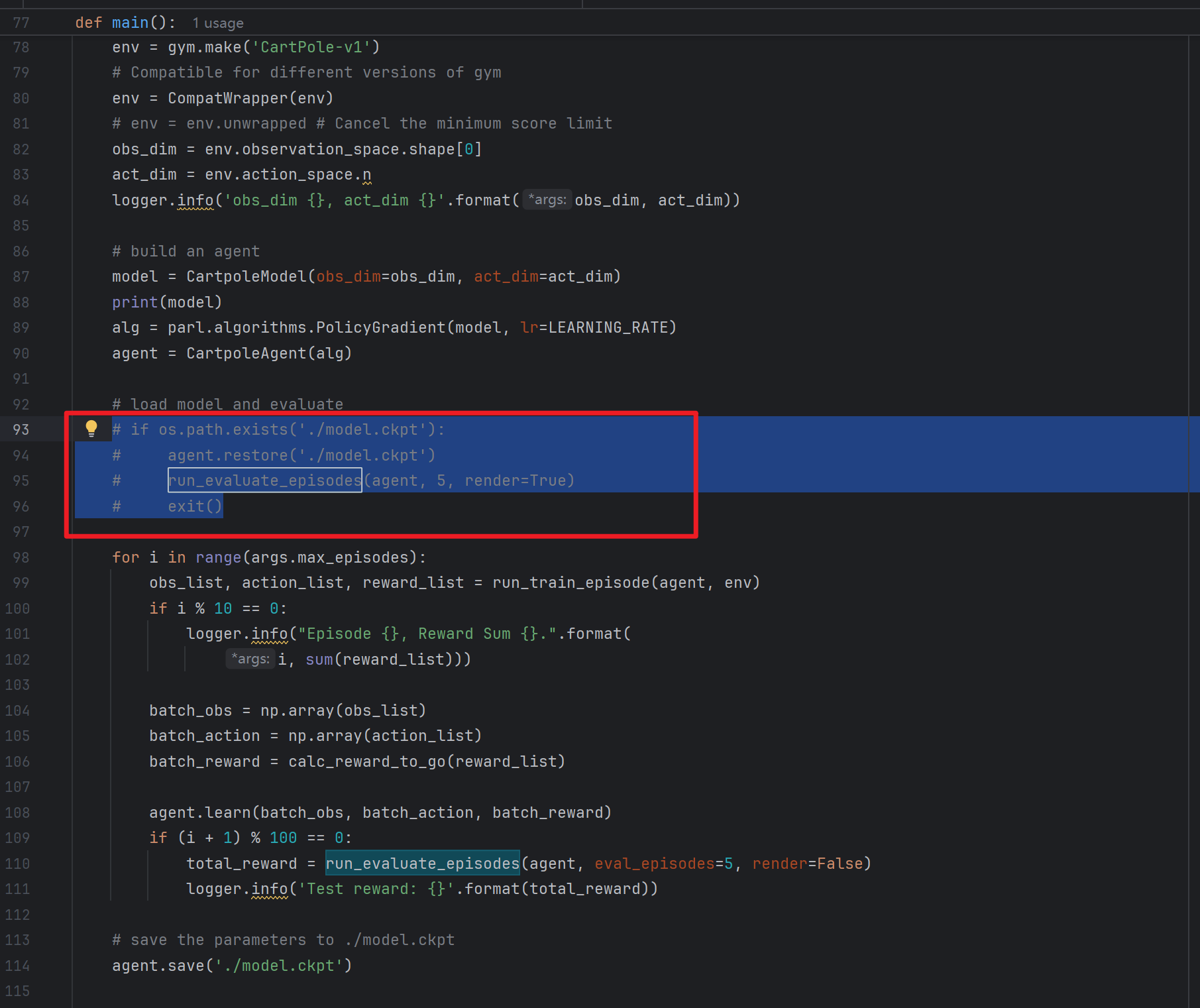The width and height of the screenshot is (1200, 1008).
Task: Click 'batch_obs' assignment on line 104
Action: coord(191,710)
